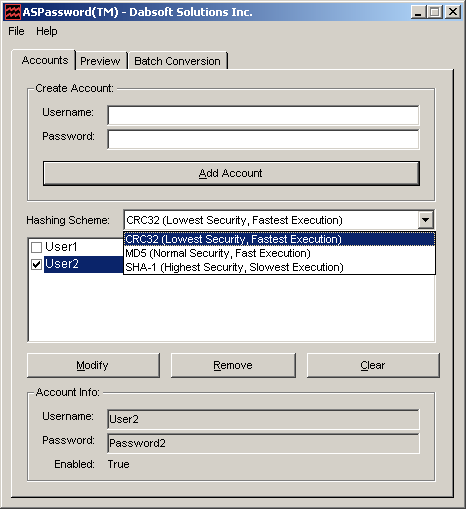The image size is (466, 509).
Task: Click the Modify button
Action: pos(93,365)
